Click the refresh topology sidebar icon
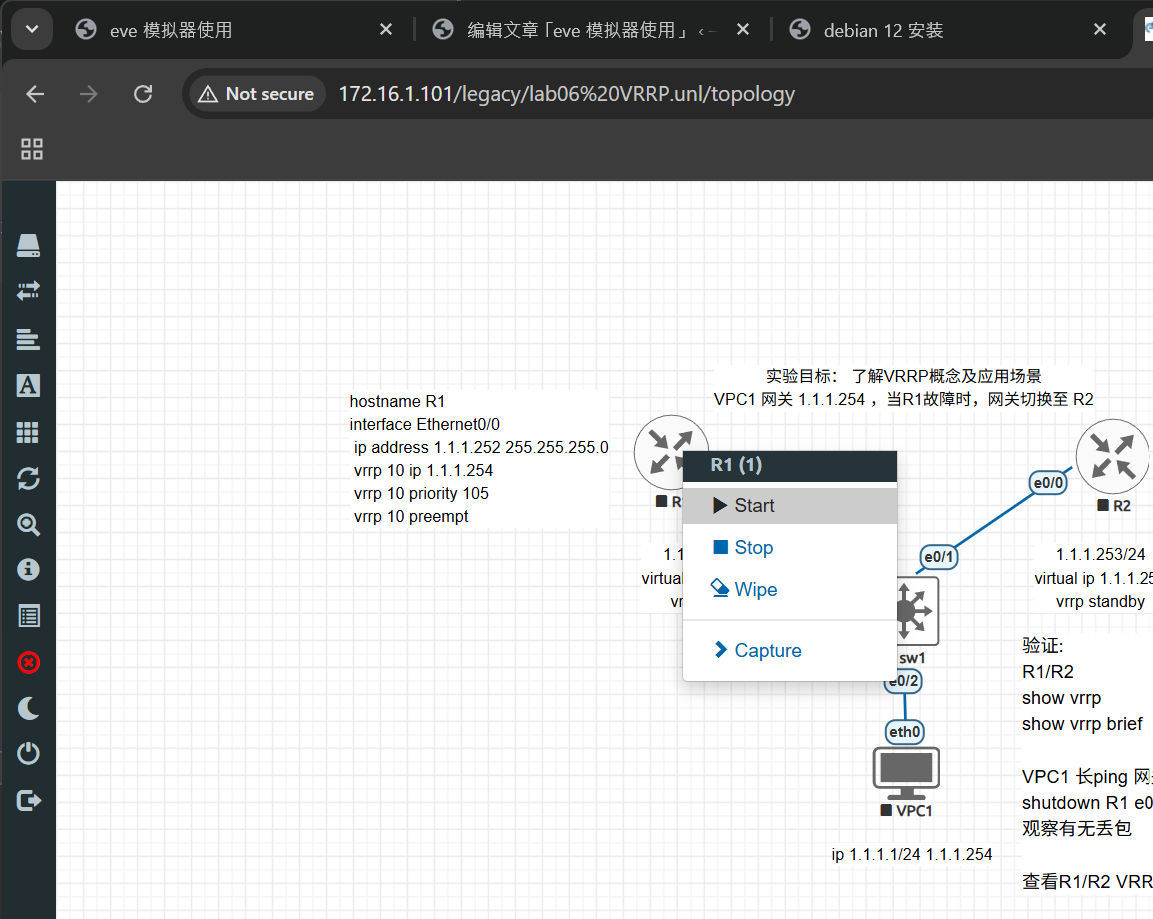 point(28,479)
